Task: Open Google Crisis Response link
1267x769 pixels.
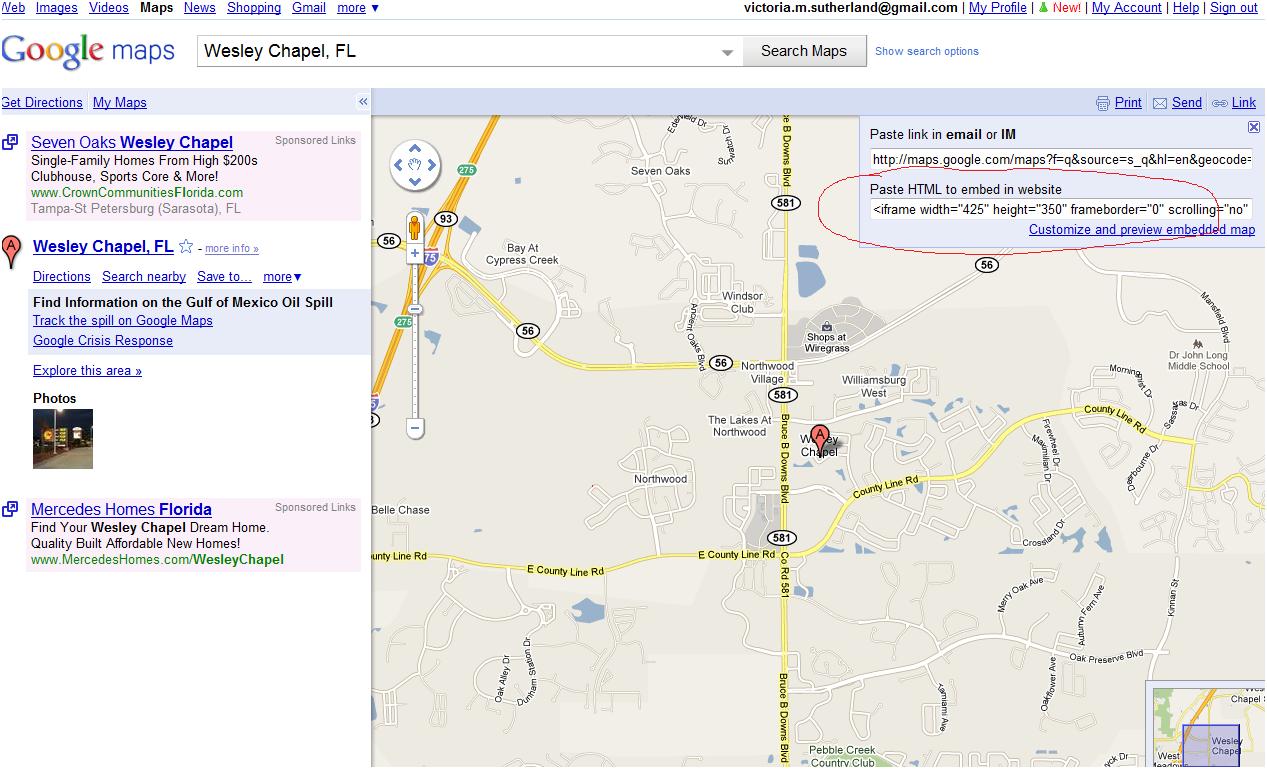Action: click(103, 341)
